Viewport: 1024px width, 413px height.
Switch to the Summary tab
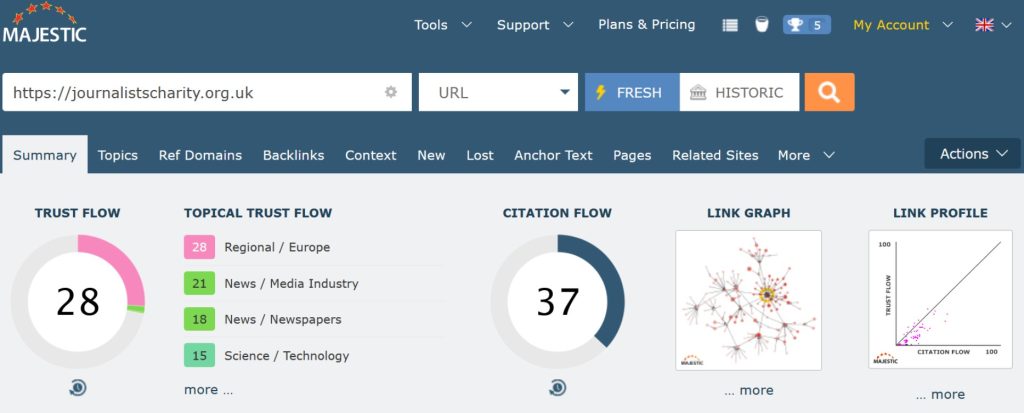tap(44, 156)
